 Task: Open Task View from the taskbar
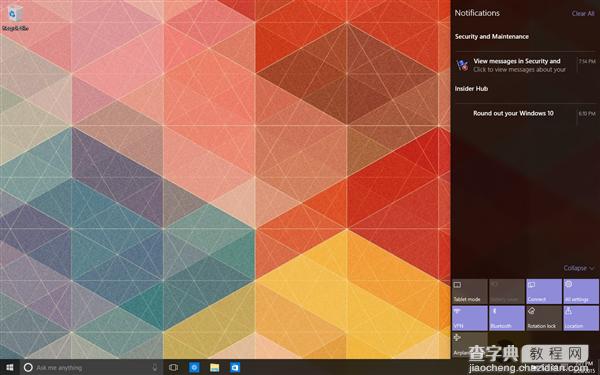173,368
